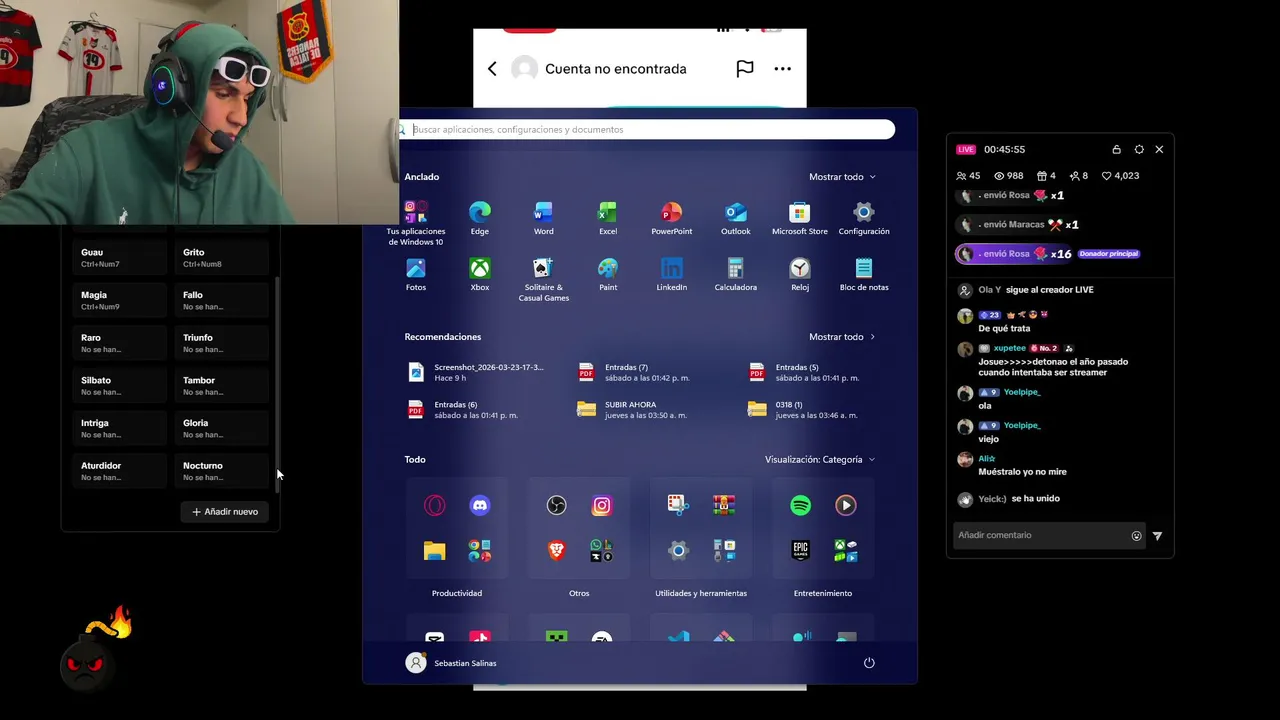
Task: Play the Guau sound
Action: pos(119,258)
